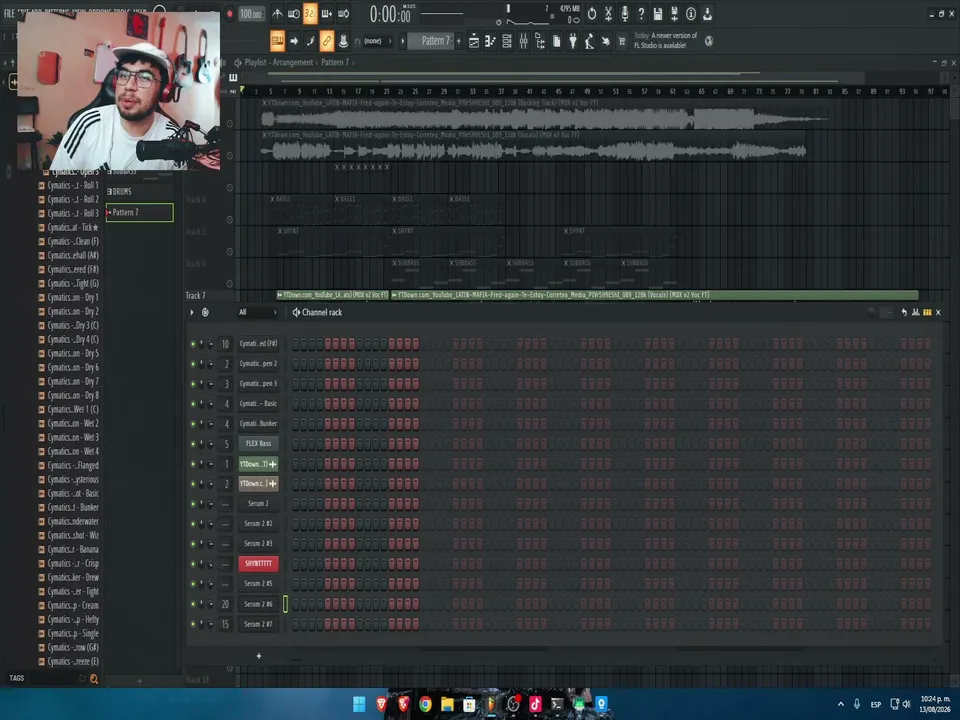Click mixer track number 20 for Serum 2 #6

225,604
